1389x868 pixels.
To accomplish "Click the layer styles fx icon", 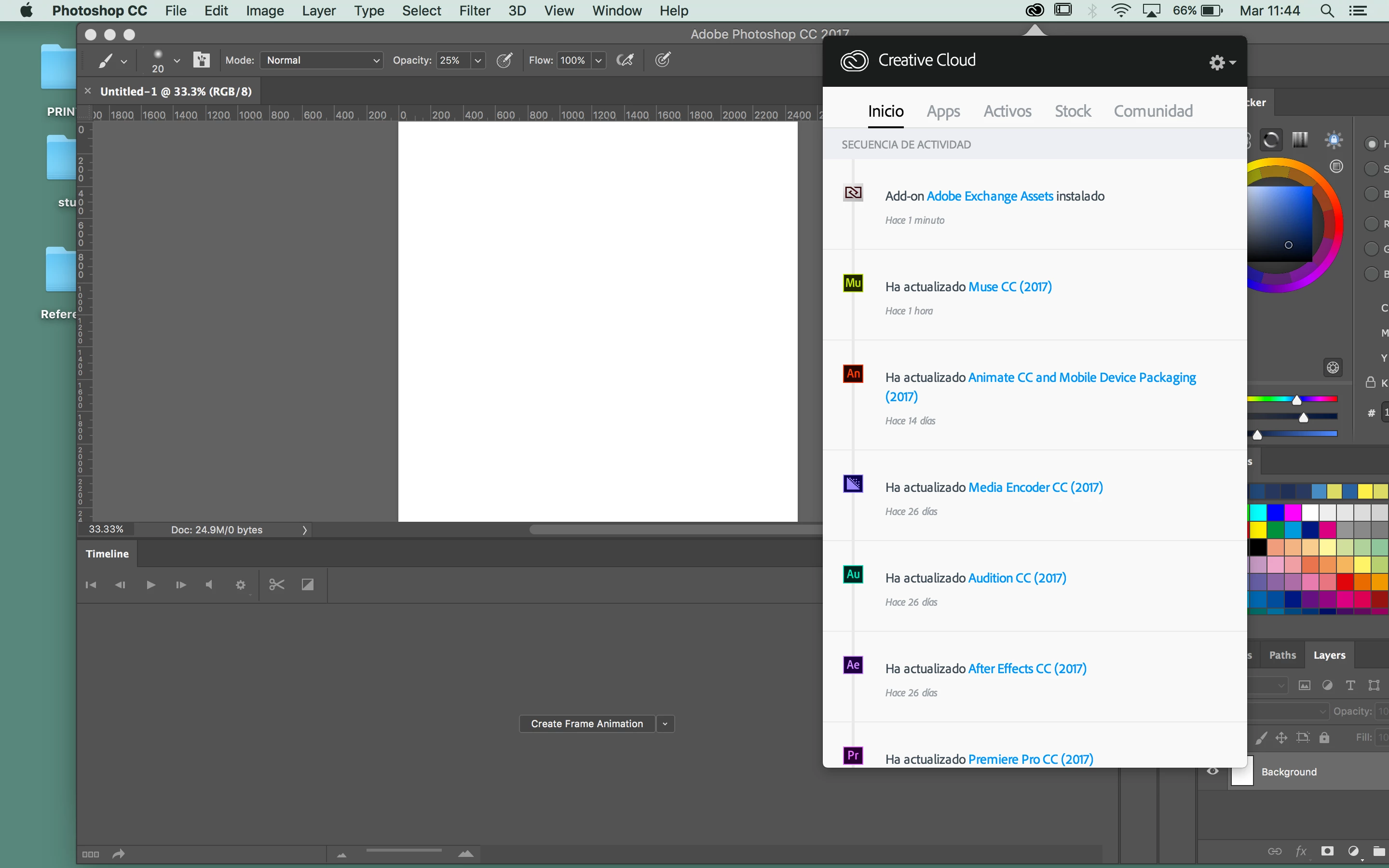I will [x=1301, y=851].
